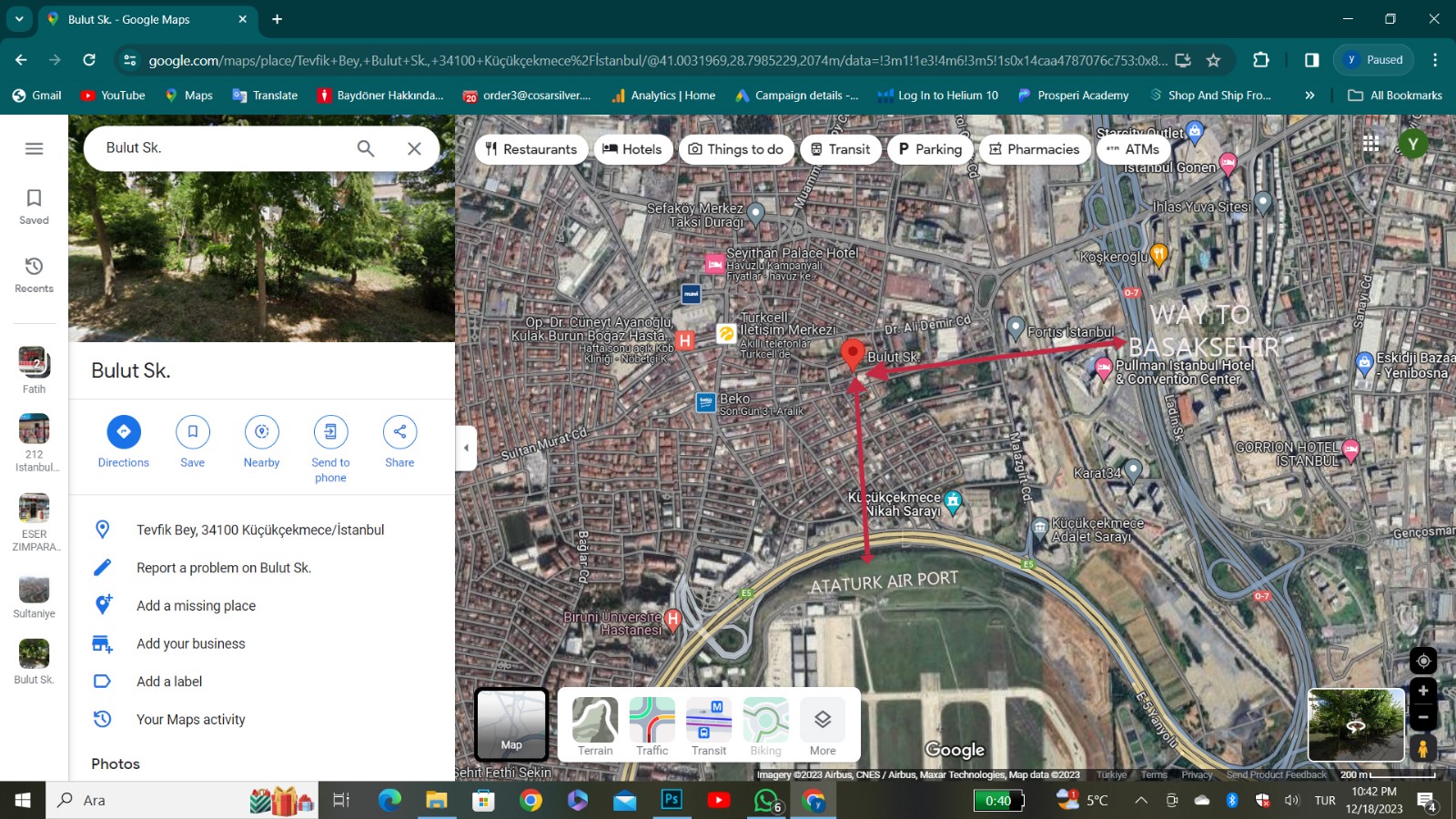Screen dimensions: 1456x819
Task: Click Report a problem on Bulut Sk.
Action: (224, 568)
